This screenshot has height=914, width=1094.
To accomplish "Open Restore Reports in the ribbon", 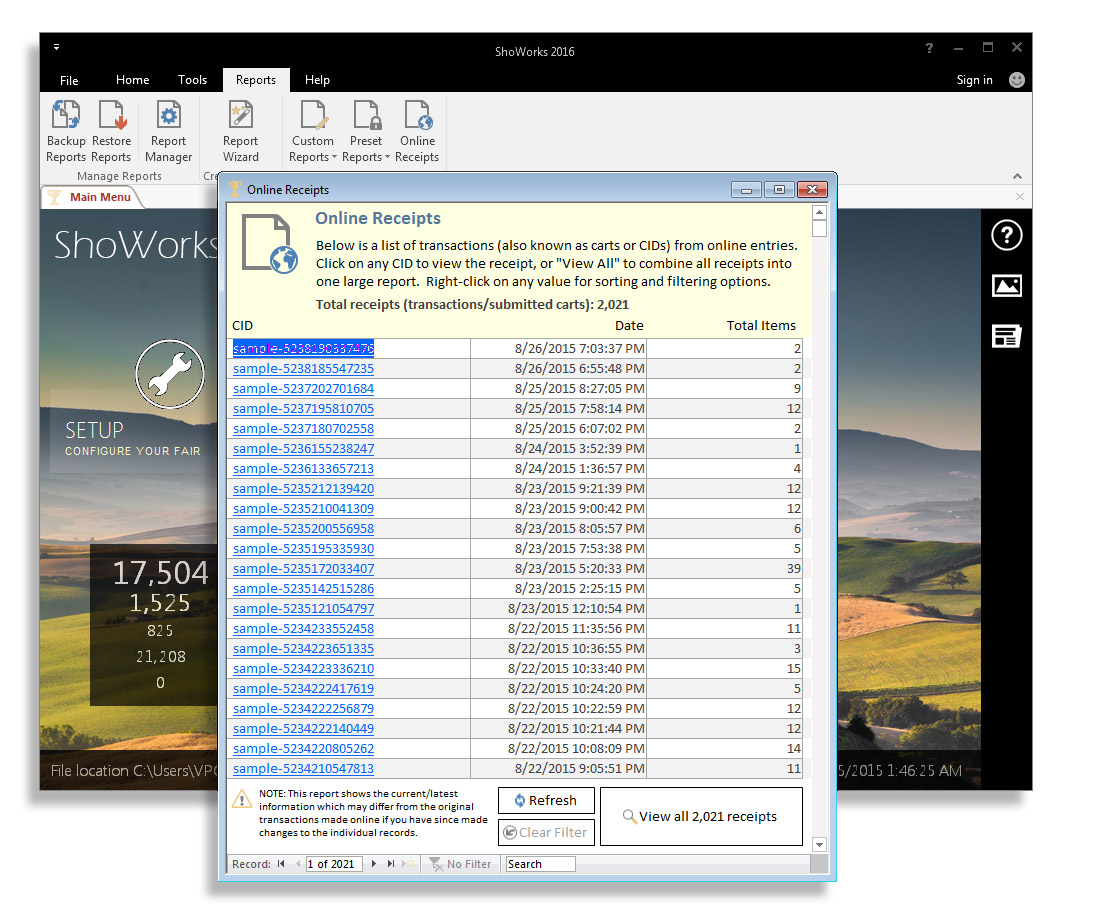I will (x=111, y=131).
